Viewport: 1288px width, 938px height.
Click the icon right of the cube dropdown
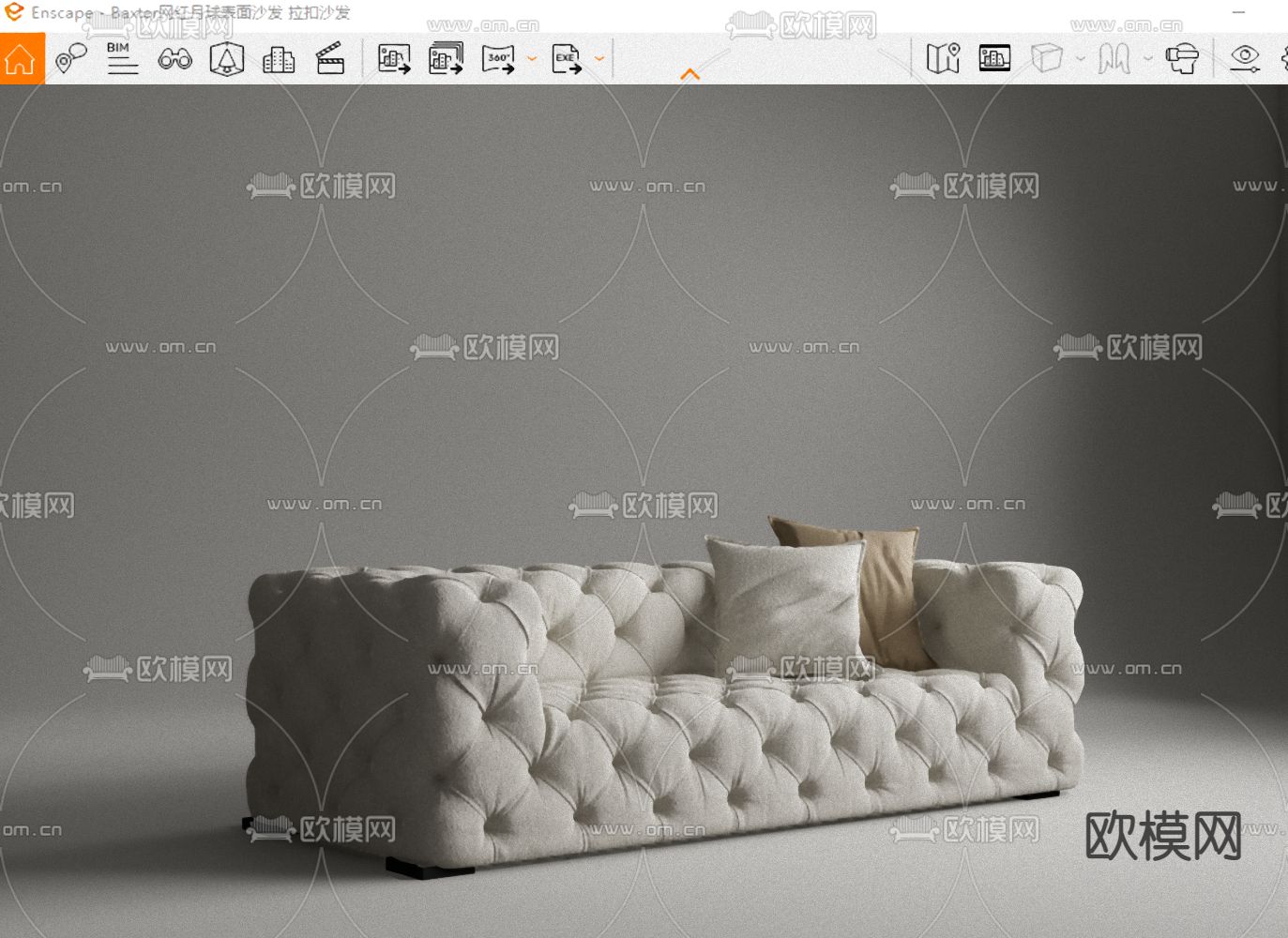pyautogui.click(x=1114, y=59)
